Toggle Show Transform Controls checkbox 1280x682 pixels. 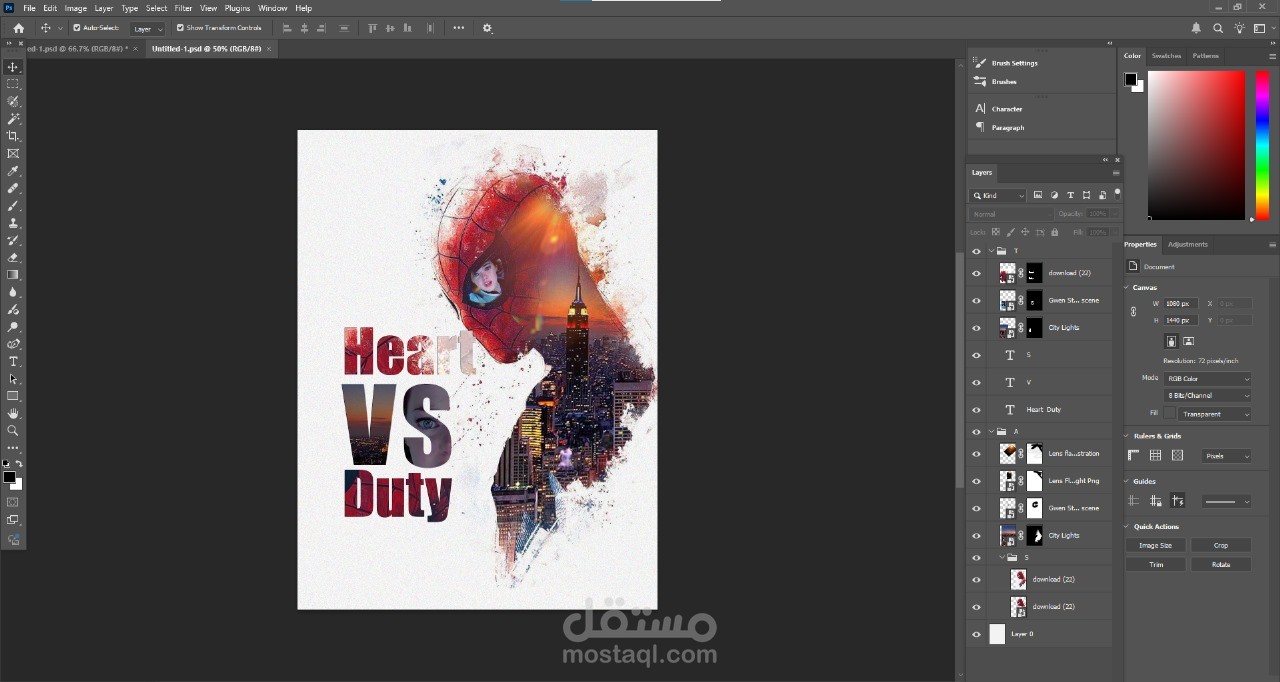(180, 28)
